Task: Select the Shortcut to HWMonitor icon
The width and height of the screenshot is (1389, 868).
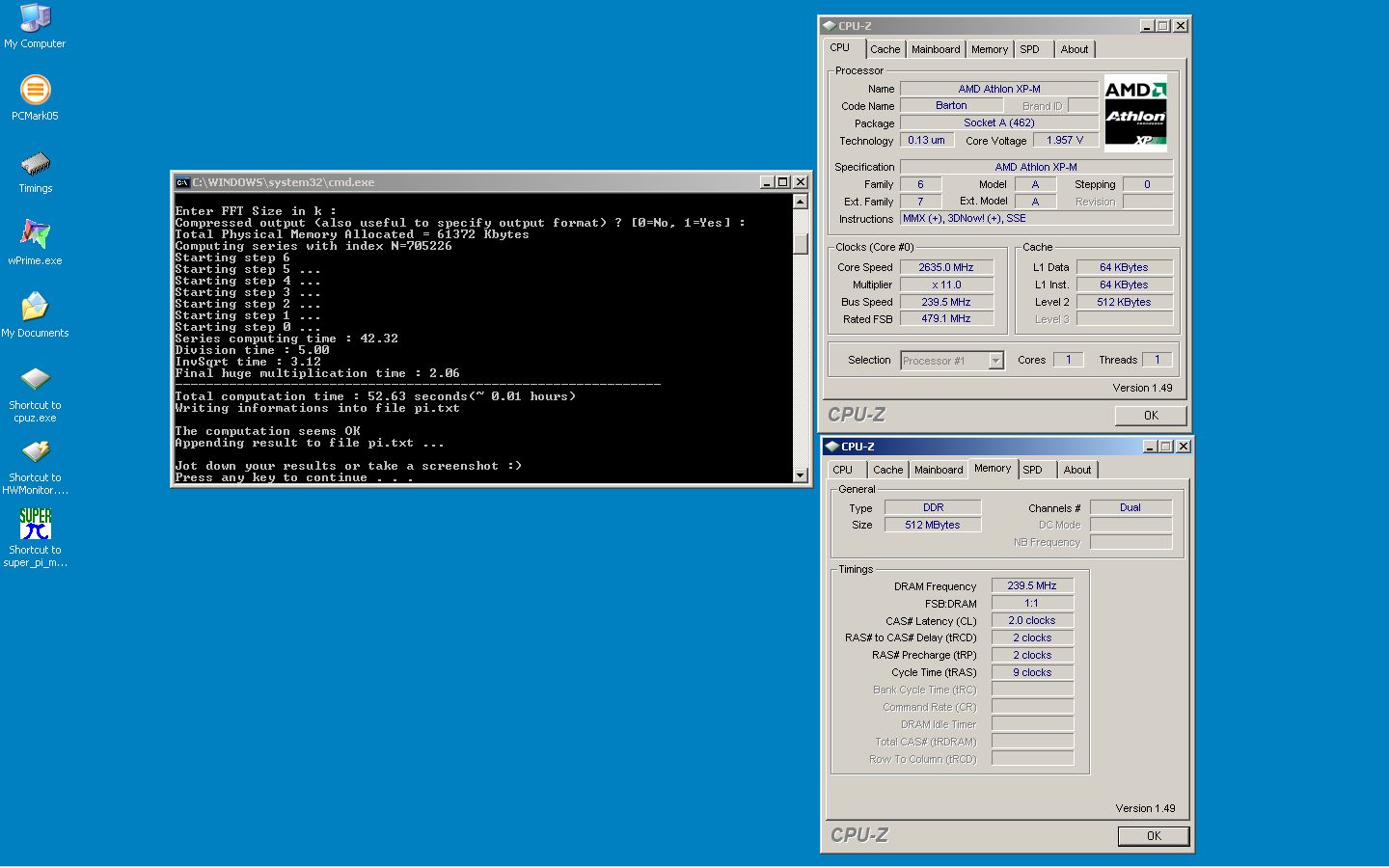Action: [35, 467]
